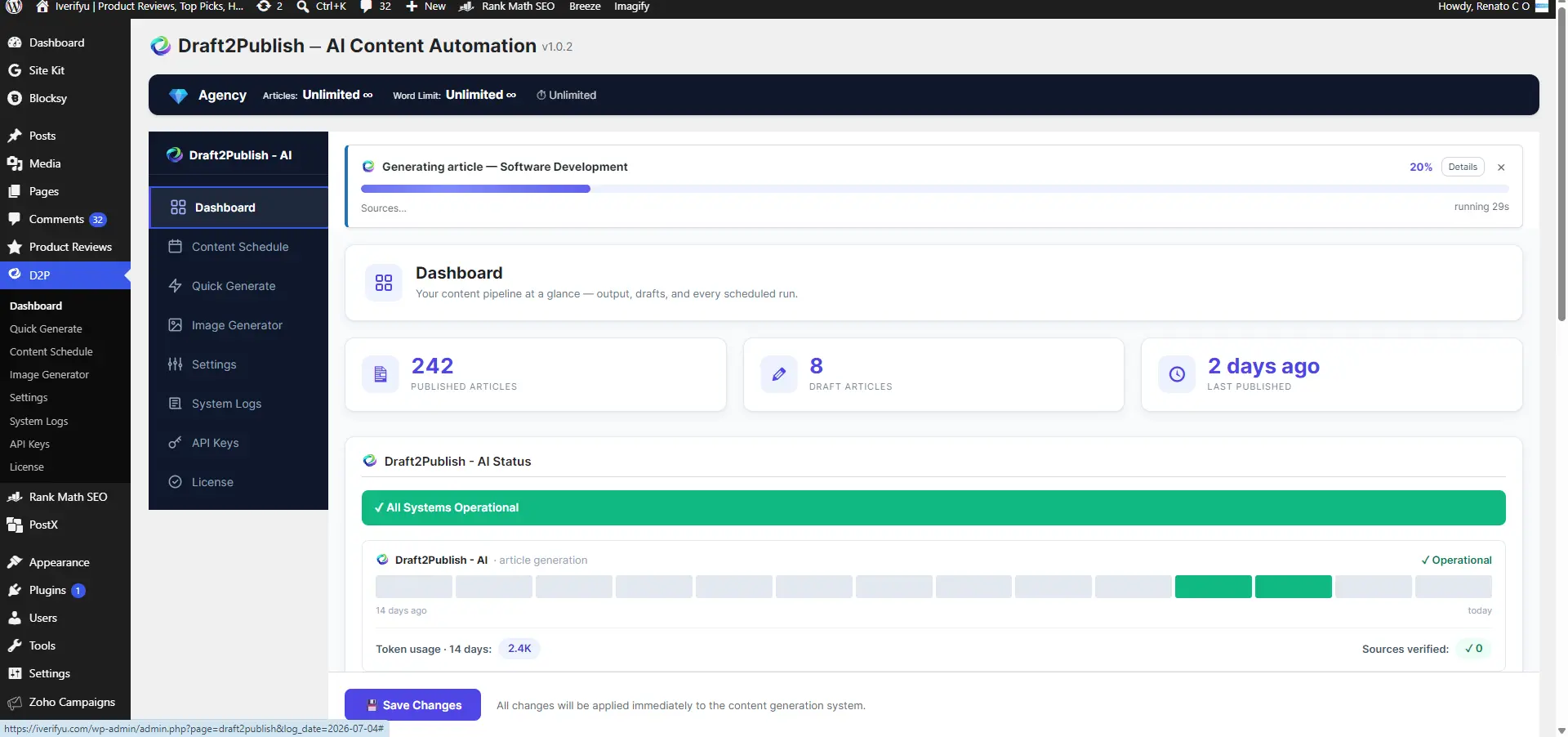Screen dimensions: 1568x737
Task: Open the Howdy, Renato C O account menu
Action: pos(1493,7)
